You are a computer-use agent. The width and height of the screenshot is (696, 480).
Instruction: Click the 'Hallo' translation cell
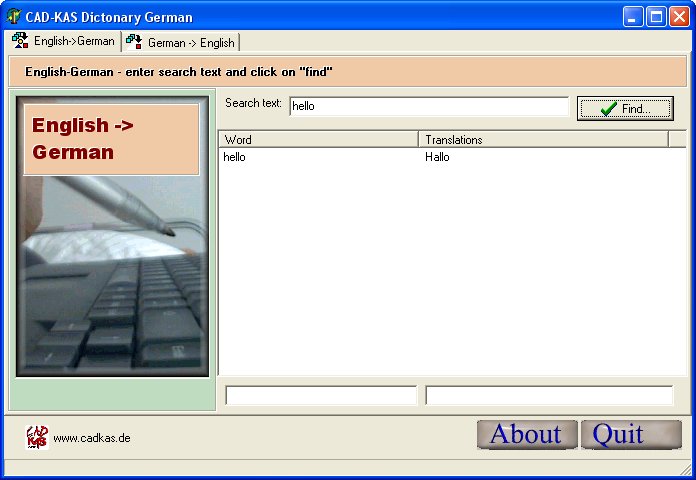click(437, 157)
